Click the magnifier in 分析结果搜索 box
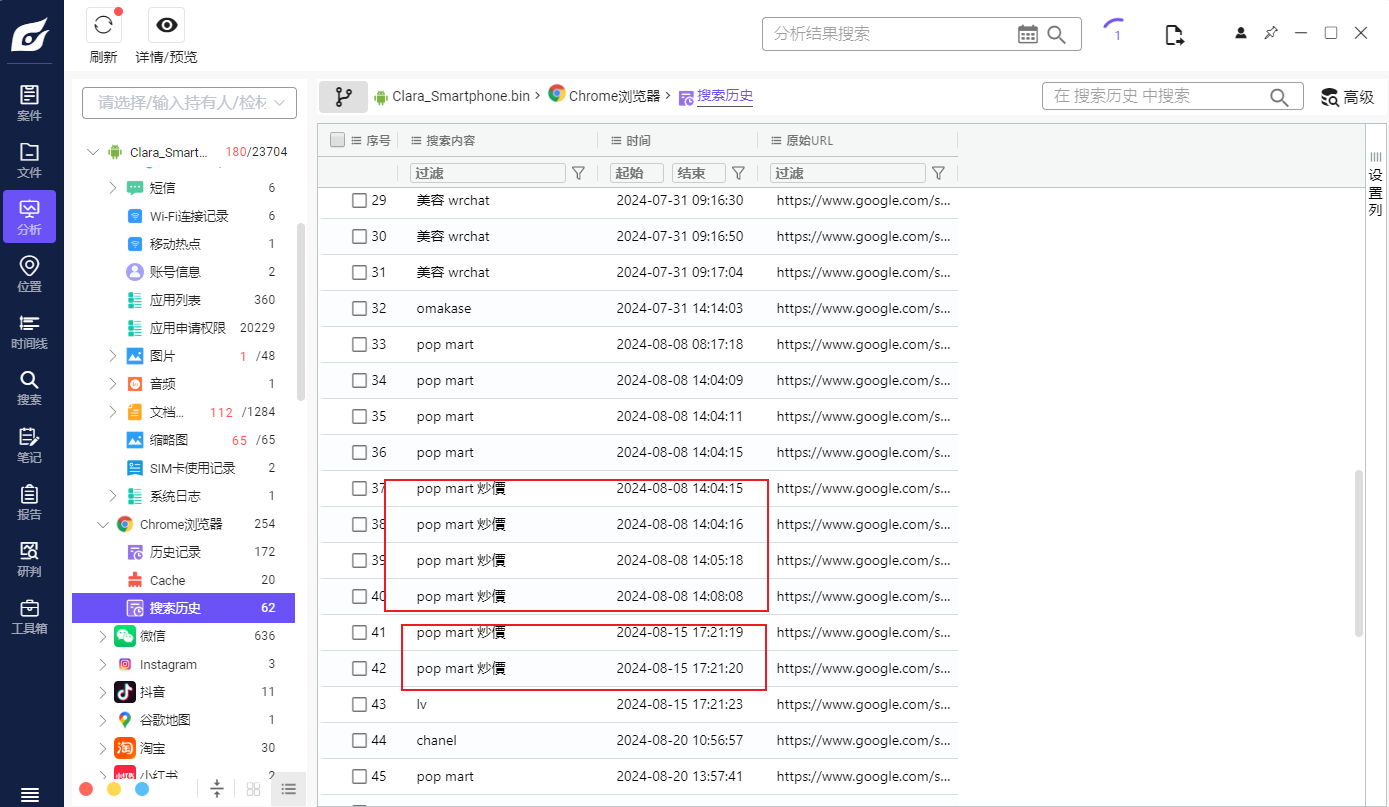Viewport: 1389px width, 807px height. 1057,34
